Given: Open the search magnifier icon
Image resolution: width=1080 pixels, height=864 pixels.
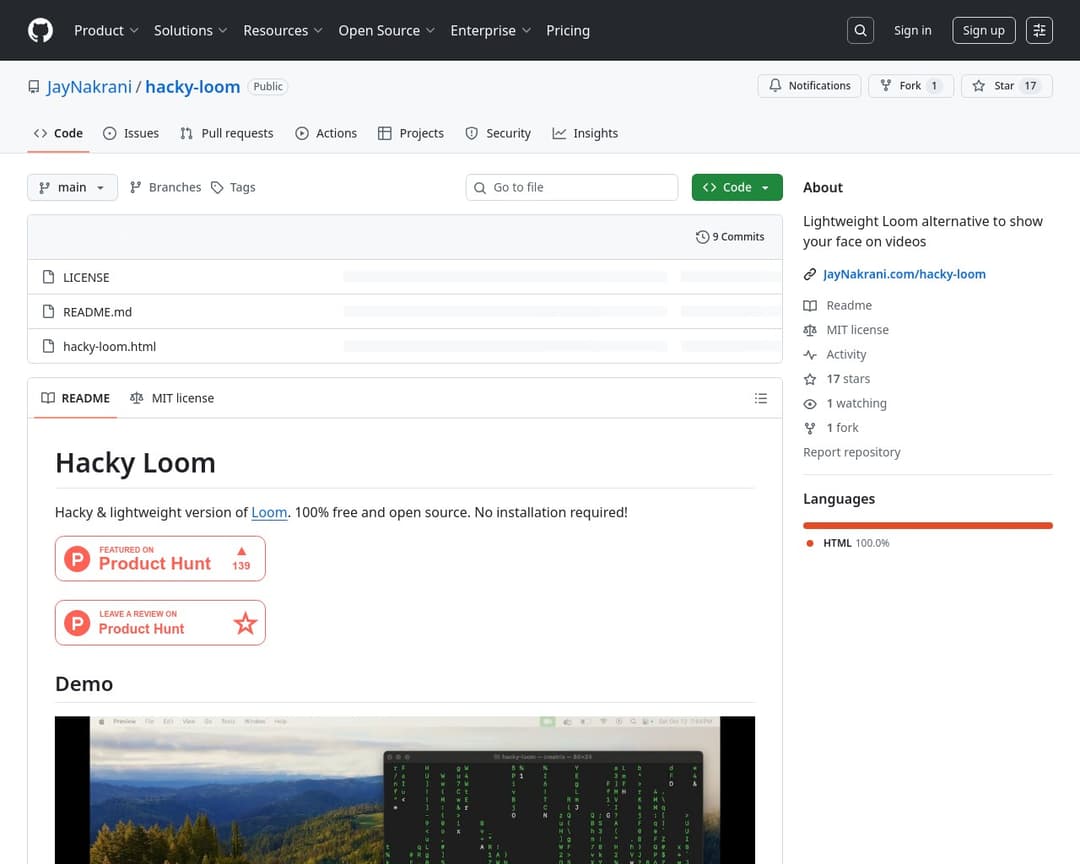Looking at the screenshot, I should 860,30.
